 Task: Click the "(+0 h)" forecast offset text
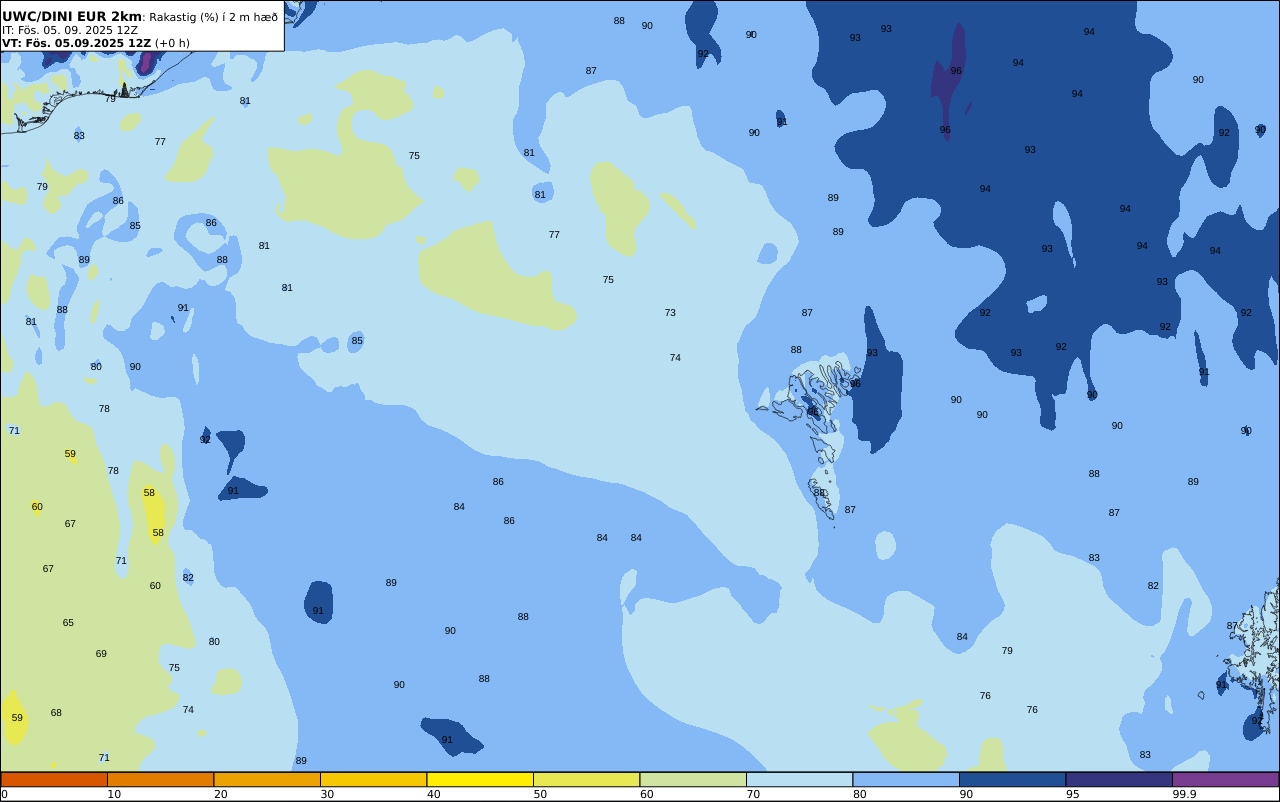(x=172, y=43)
